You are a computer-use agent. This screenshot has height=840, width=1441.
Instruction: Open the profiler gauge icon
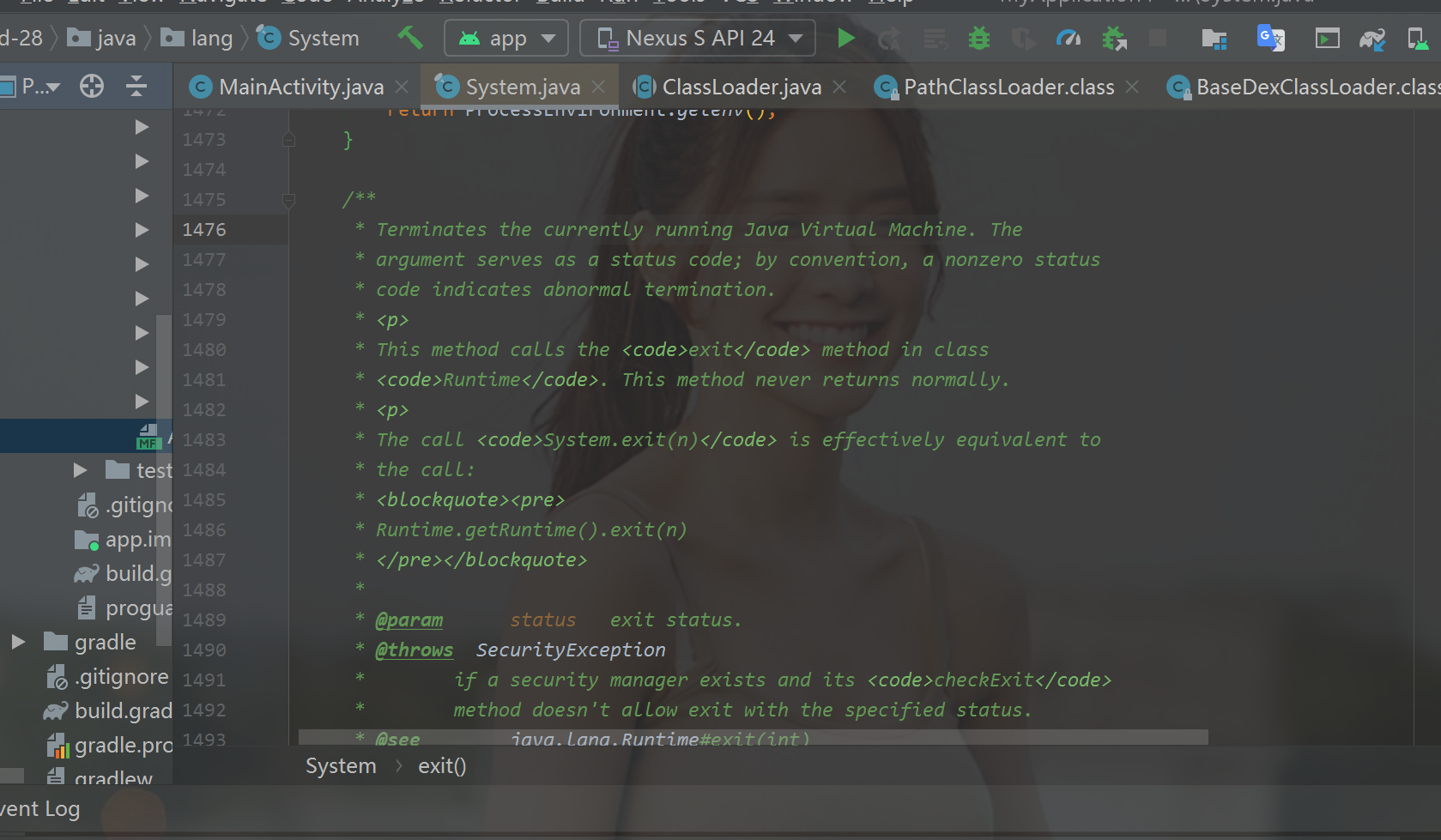(1069, 38)
